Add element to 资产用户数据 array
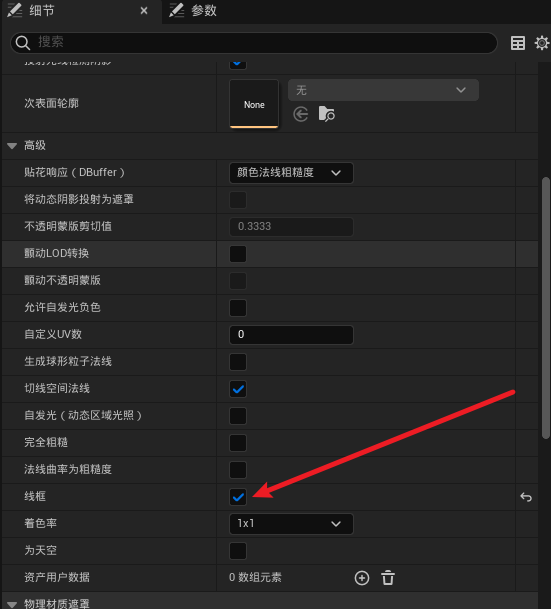Image resolution: width=551 pixels, height=609 pixels. (x=362, y=578)
